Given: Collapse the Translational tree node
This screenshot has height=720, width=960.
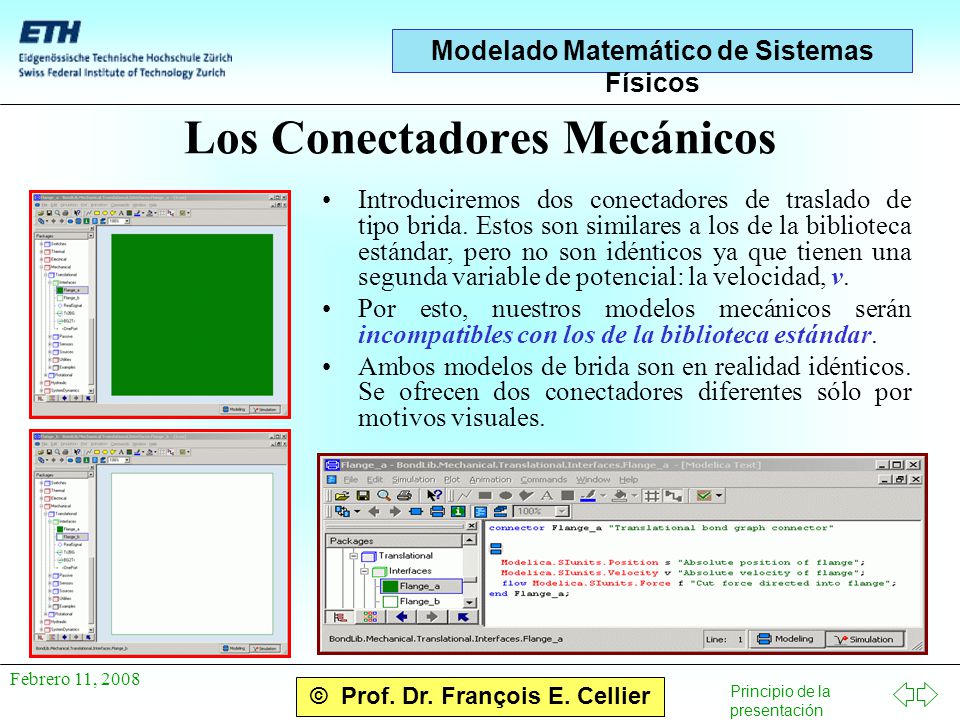Looking at the screenshot, I should [353, 556].
